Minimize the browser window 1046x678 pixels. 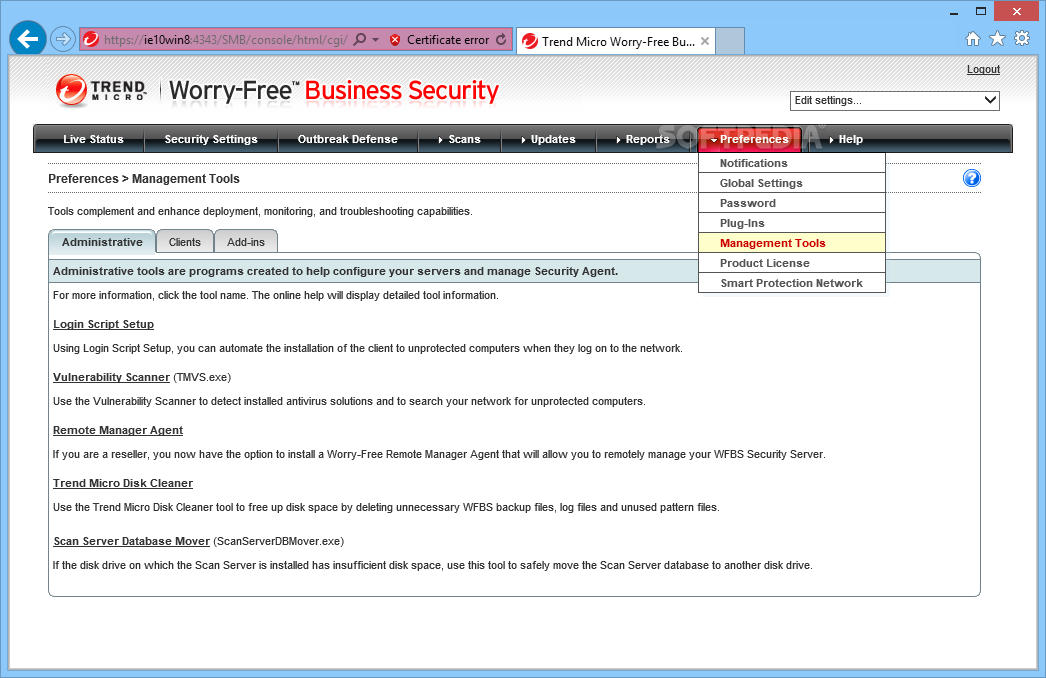point(954,11)
